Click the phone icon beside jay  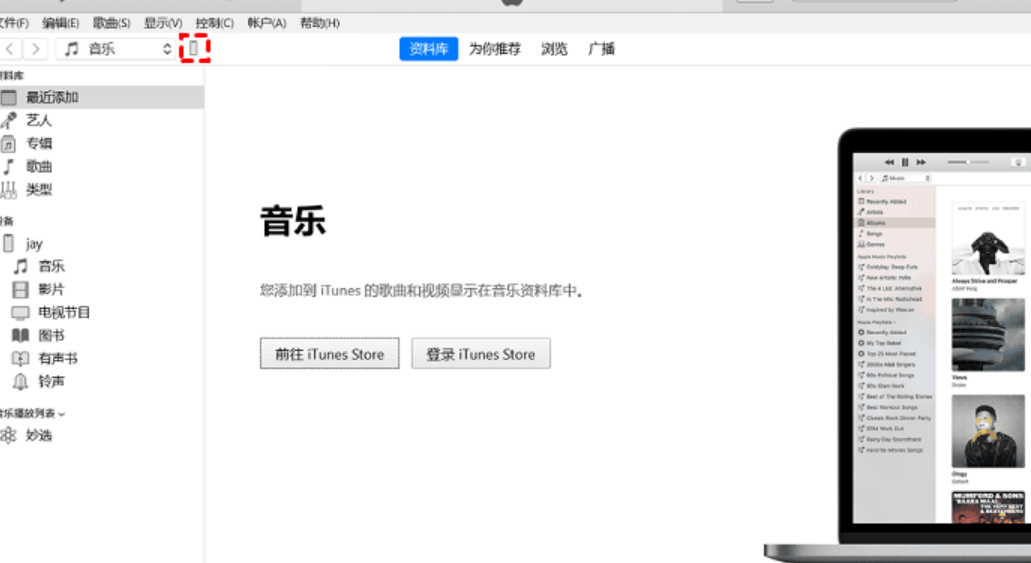tap(9, 244)
